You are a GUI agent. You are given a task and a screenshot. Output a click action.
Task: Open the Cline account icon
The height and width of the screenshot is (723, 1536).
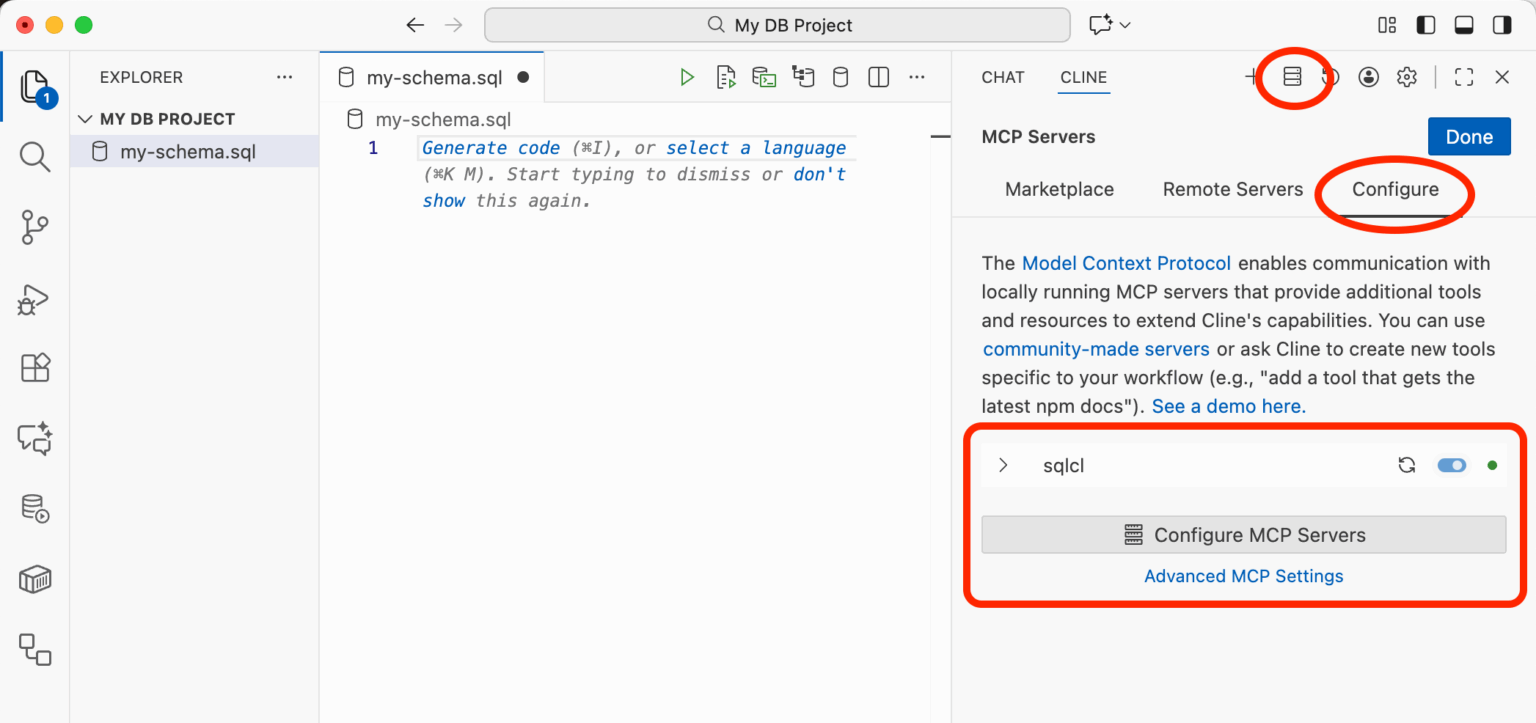point(1368,76)
